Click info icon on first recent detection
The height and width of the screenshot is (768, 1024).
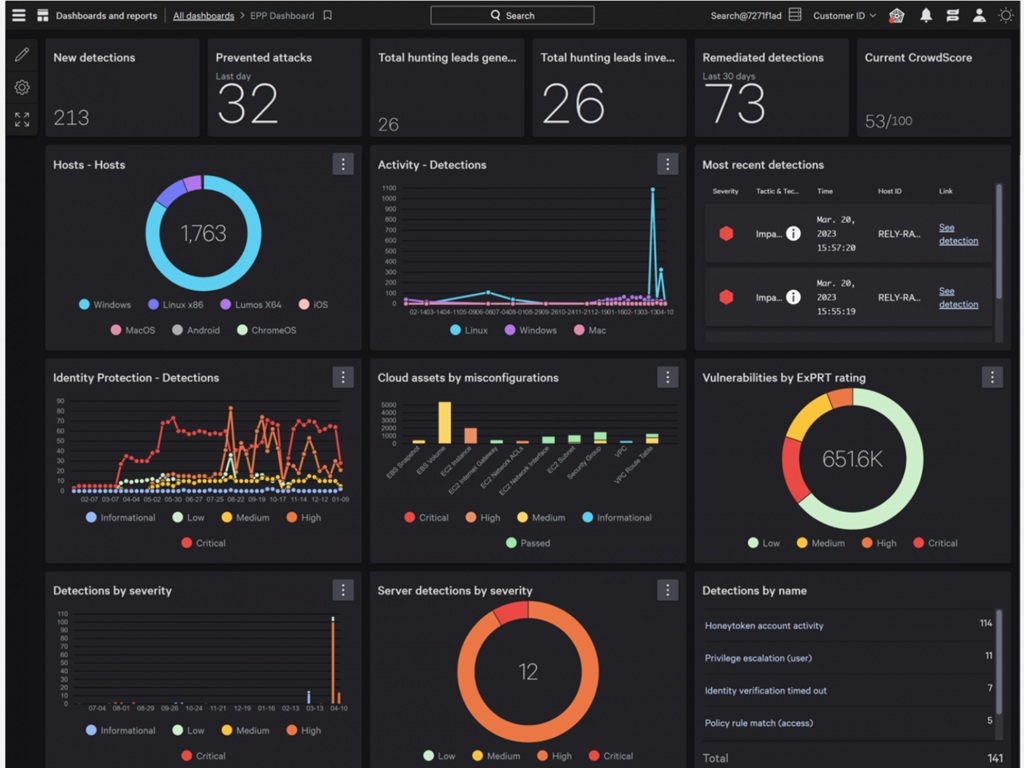pos(793,234)
